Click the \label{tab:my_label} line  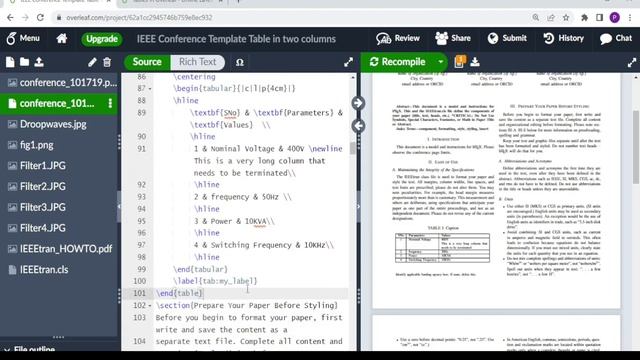(215, 281)
